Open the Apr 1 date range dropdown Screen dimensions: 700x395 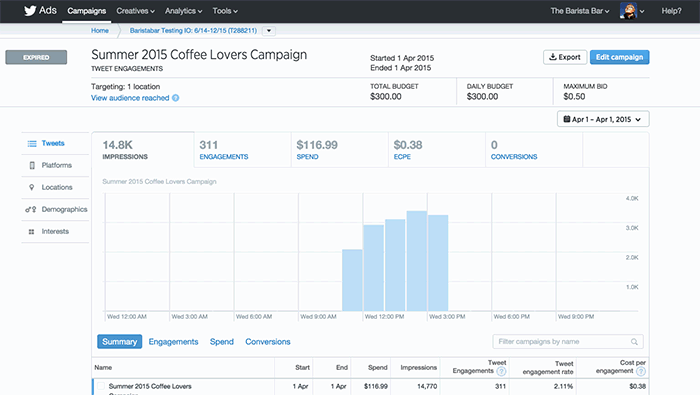click(x=603, y=119)
